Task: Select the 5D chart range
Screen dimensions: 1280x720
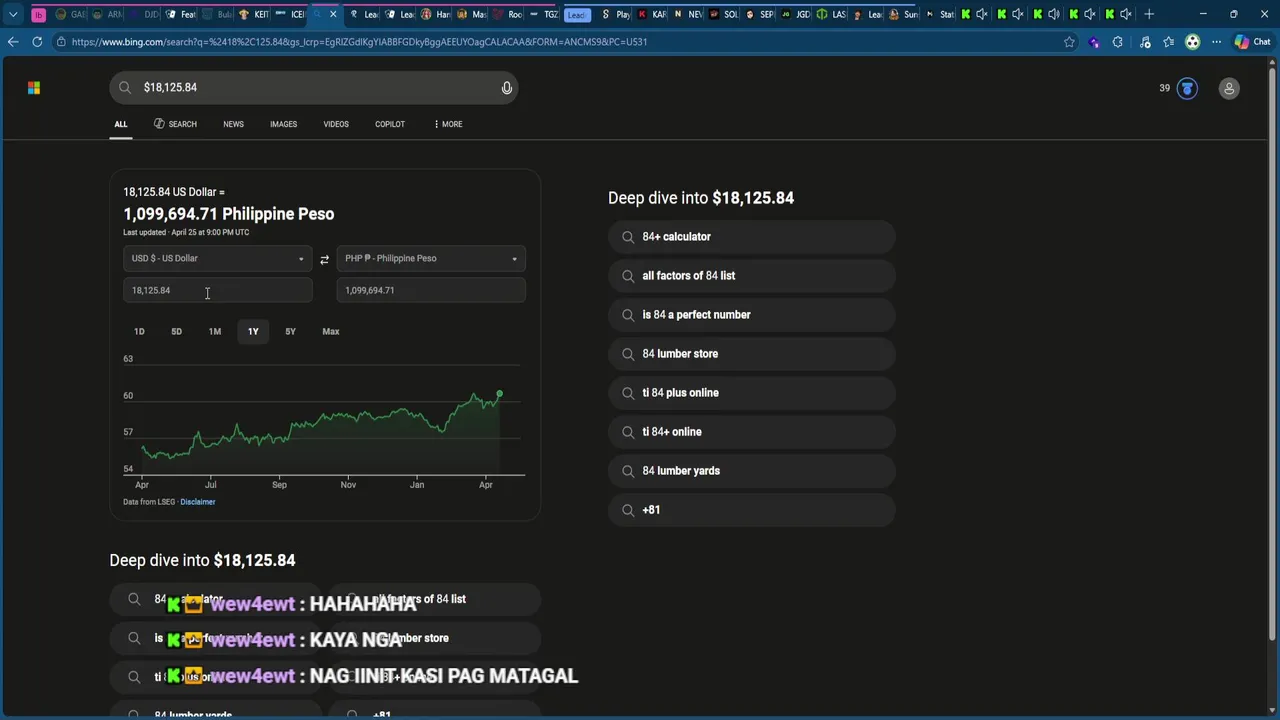Action: pos(176,331)
